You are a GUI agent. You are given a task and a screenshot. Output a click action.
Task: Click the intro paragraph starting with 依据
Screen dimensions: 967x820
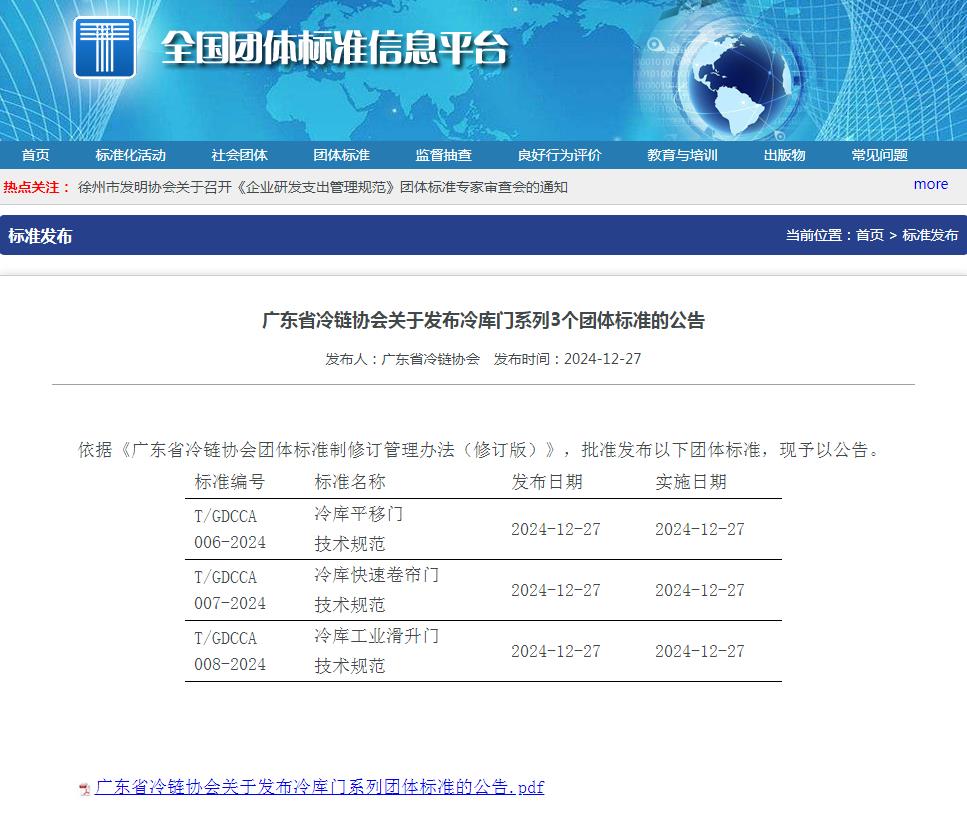pyautogui.click(x=479, y=450)
